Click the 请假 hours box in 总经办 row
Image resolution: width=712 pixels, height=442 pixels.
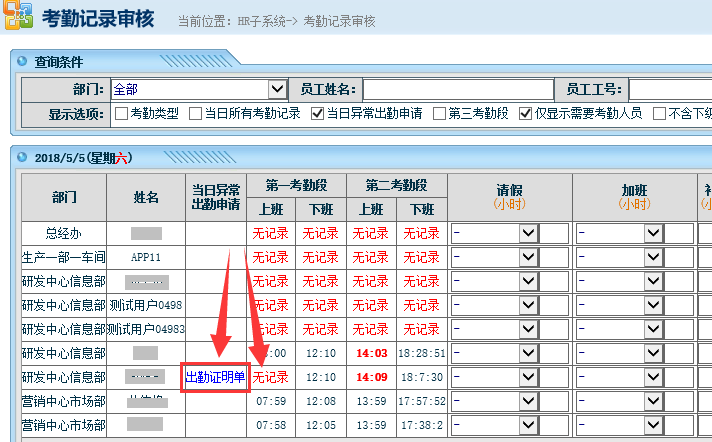pos(555,233)
